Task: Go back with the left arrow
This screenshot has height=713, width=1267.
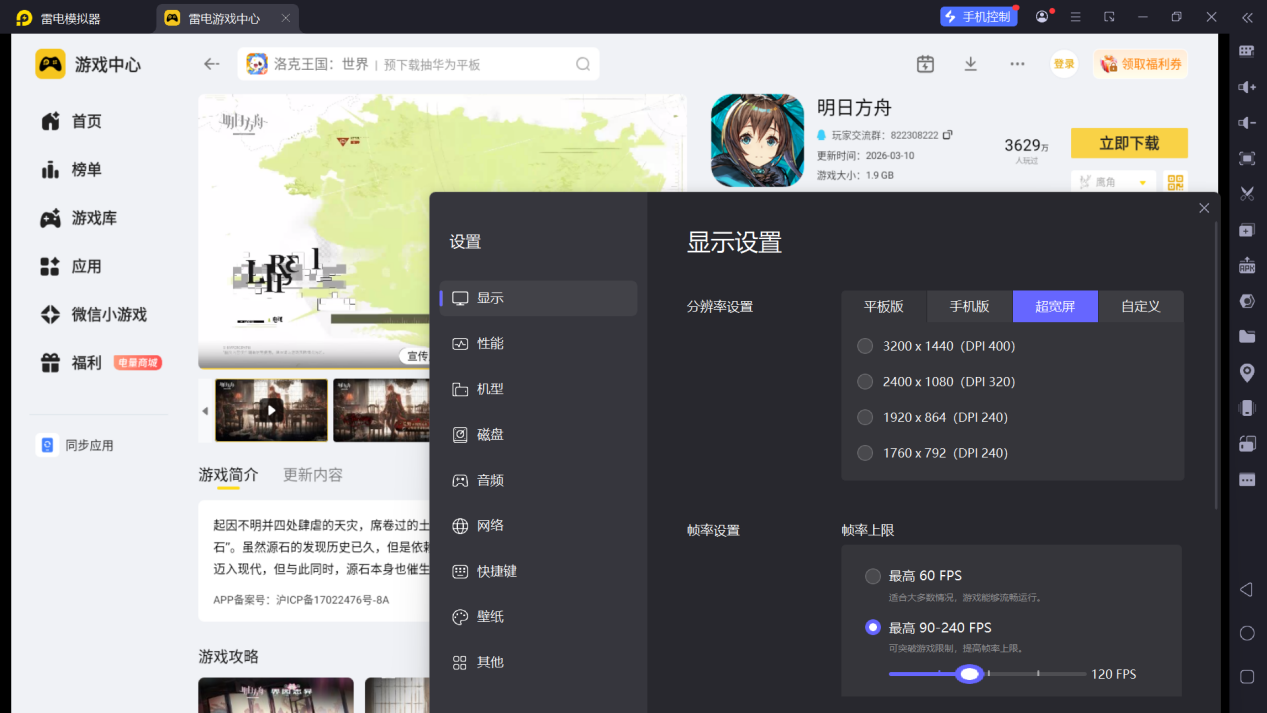Action: click(x=211, y=64)
